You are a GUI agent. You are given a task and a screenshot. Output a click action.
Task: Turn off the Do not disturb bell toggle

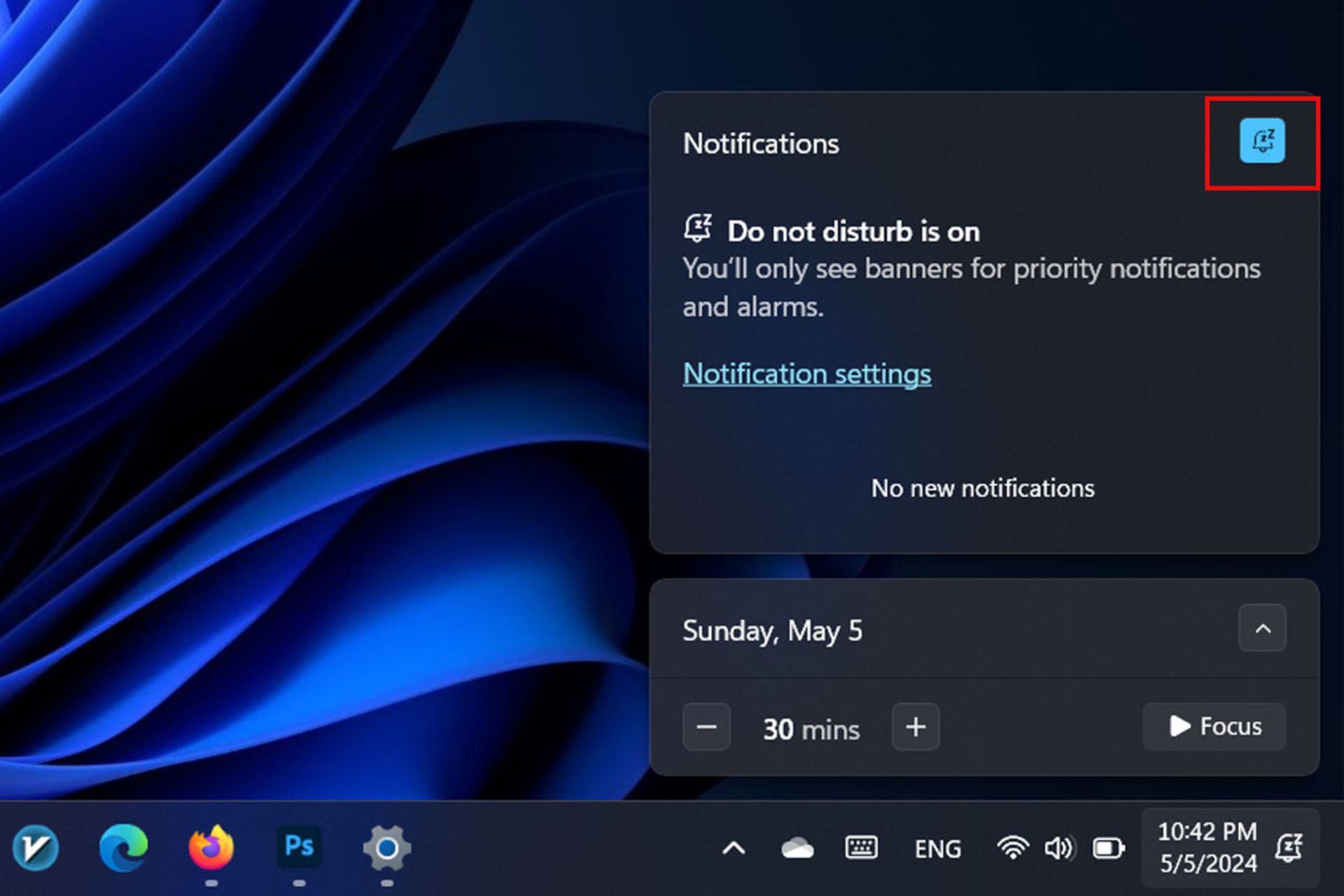pos(1261,141)
